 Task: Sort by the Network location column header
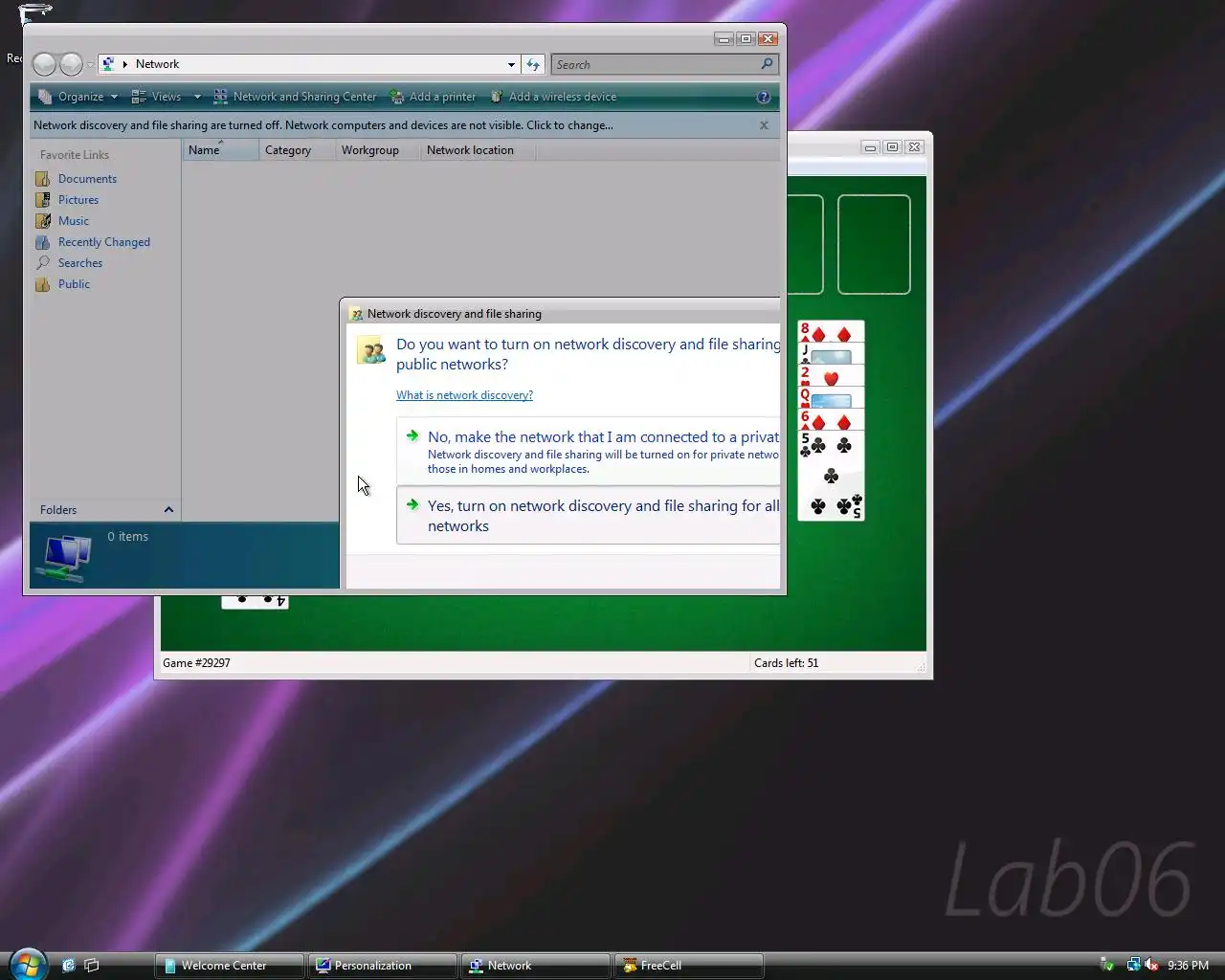(x=478, y=150)
